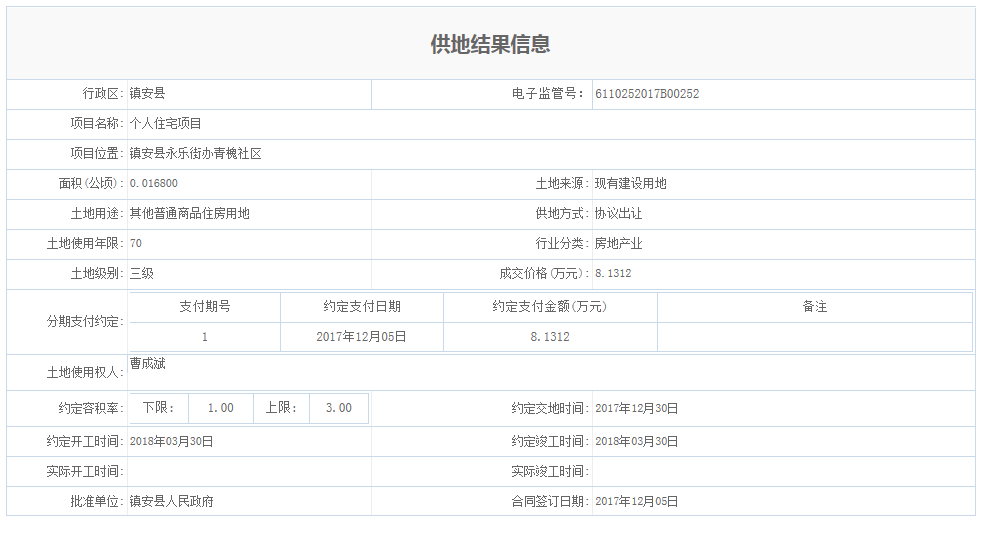Click the 电子监管号 label
This screenshot has width=981, height=553.
(548, 94)
